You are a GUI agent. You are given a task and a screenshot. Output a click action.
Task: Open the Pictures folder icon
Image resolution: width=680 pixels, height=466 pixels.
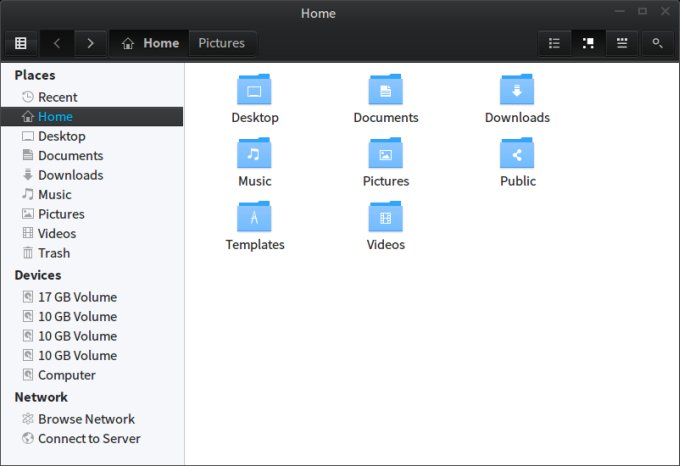click(x=386, y=153)
